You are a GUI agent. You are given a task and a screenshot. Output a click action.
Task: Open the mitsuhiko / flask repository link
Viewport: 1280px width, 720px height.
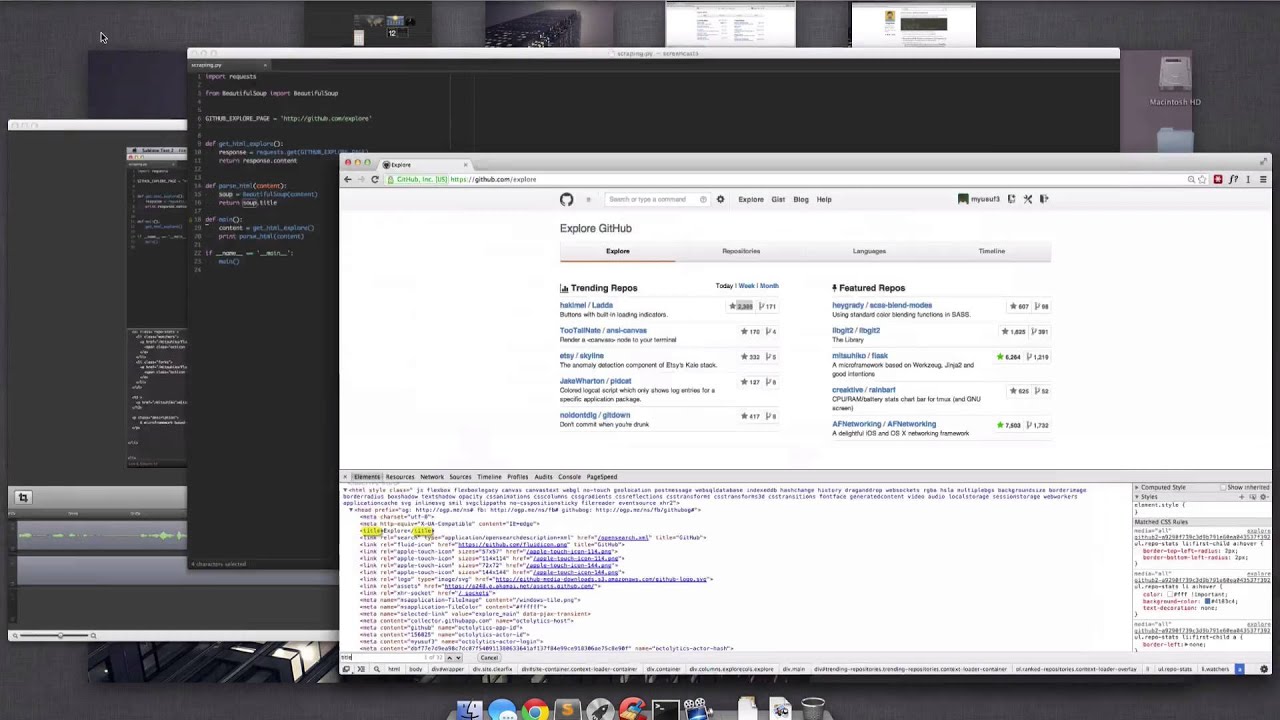(860, 356)
